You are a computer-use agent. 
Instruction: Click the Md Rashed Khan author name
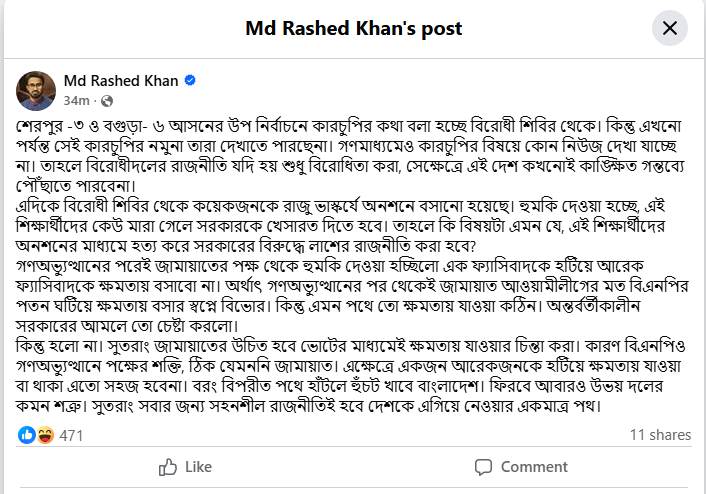[x=120, y=80]
